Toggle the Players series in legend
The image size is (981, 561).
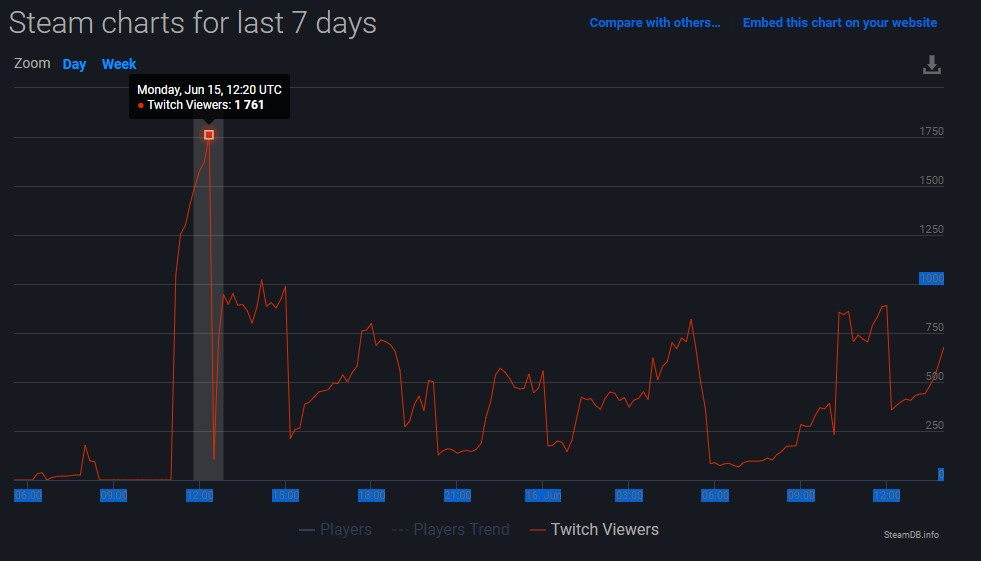pos(336,530)
